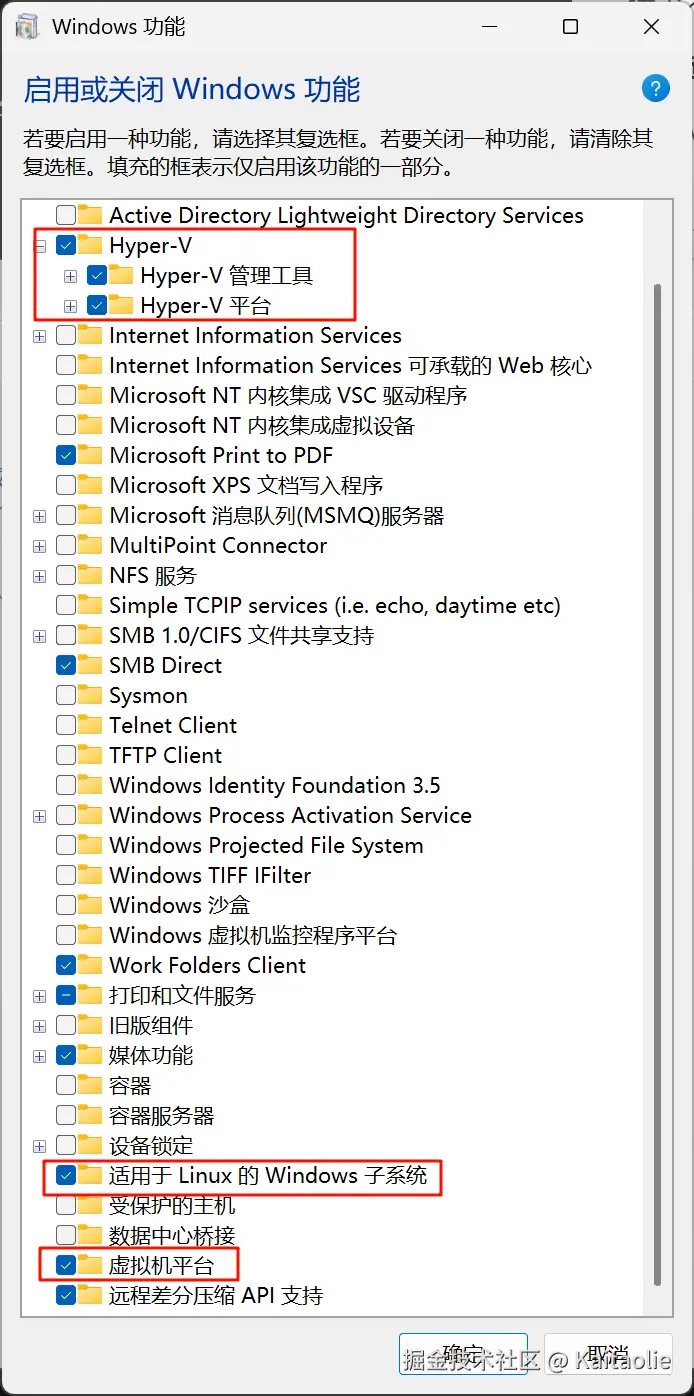The image size is (694, 1396).
Task: Click the MultiPoint Connector folder icon
Action: [91, 544]
